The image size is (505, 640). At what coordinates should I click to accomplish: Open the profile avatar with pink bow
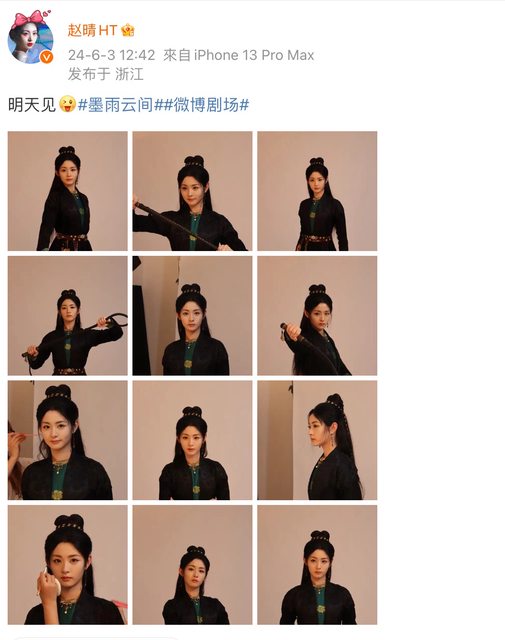(31, 38)
